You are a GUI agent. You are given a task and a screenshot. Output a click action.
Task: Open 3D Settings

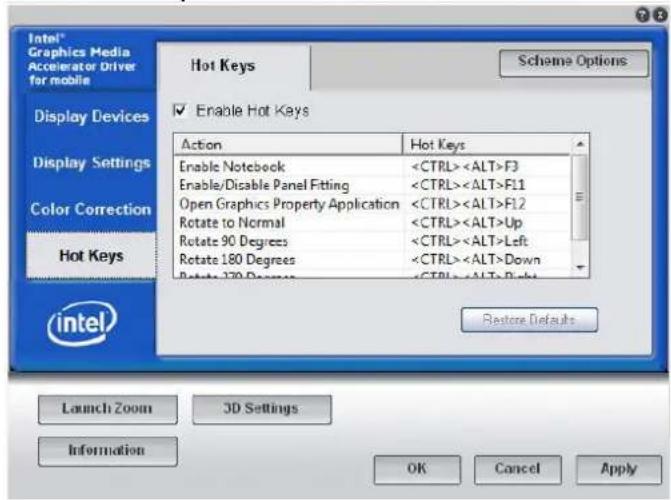pyautogui.click(x=261, y=409)
